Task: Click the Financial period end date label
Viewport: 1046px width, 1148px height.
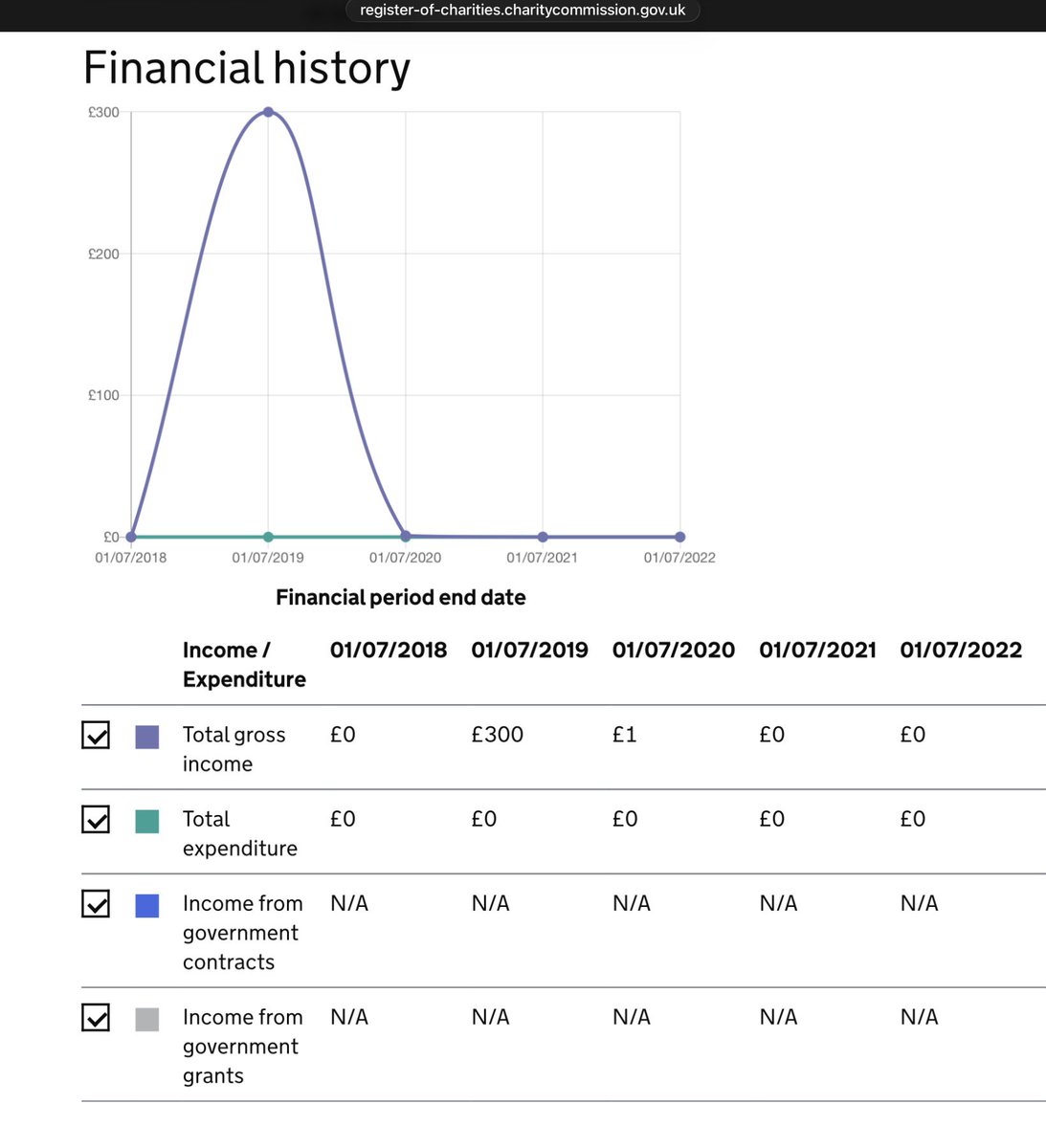Action: [x=401, y=598]
